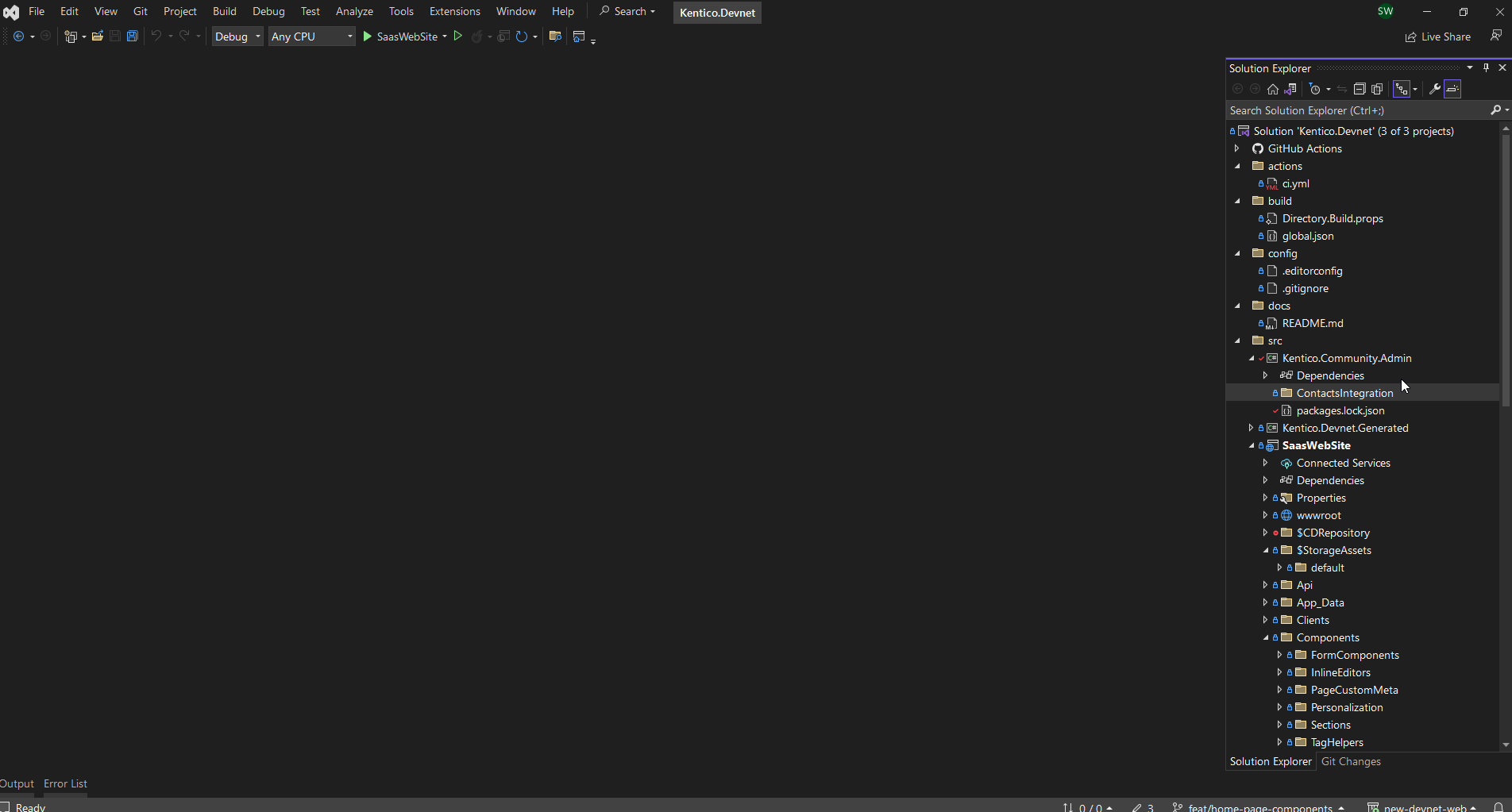Viewport: 1512px width, 812px height.
Task: Click Home icon in Solution Explorer toolbar
Action: (x=1273, y=89)
